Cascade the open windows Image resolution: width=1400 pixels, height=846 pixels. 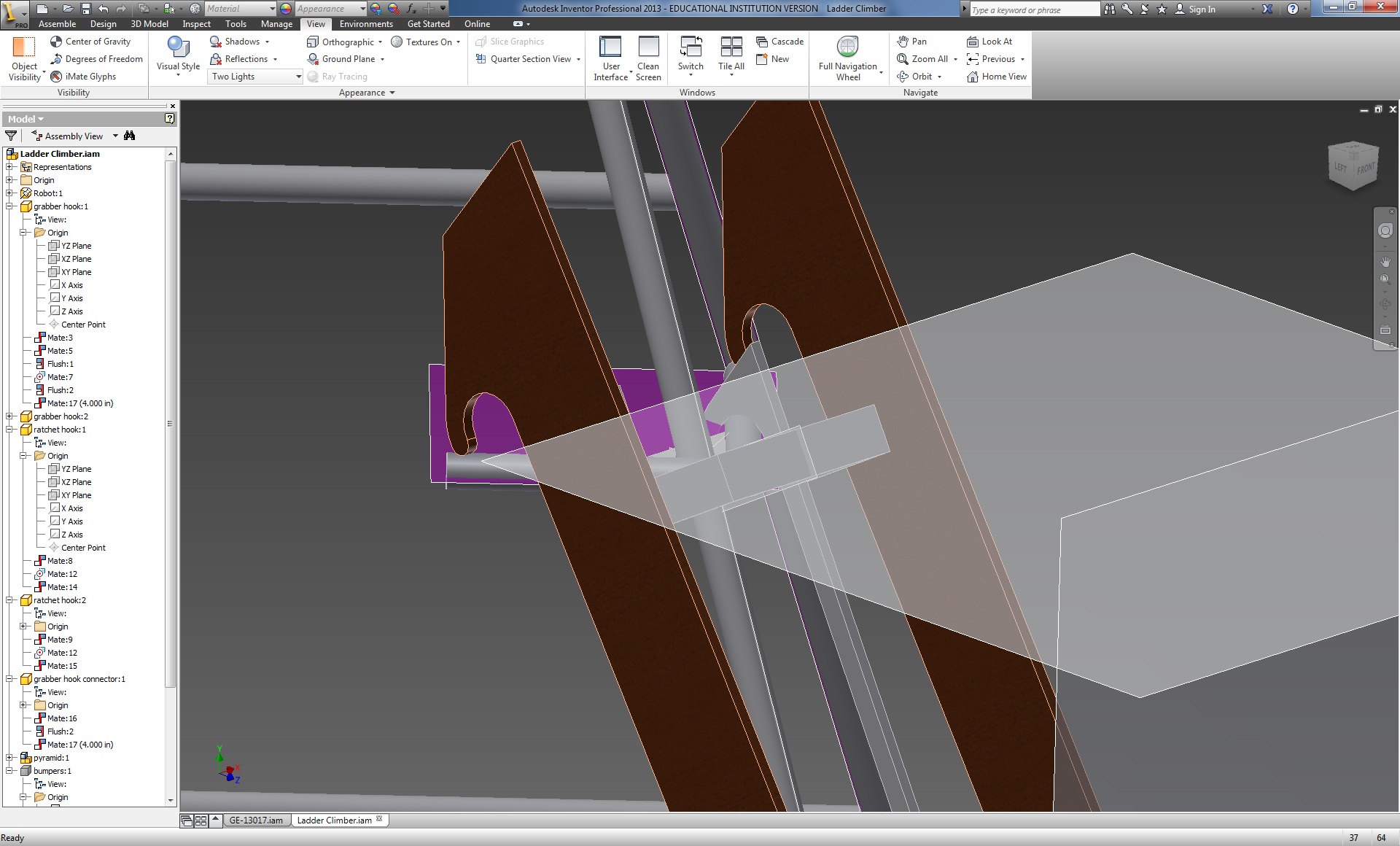click(779, 42)
